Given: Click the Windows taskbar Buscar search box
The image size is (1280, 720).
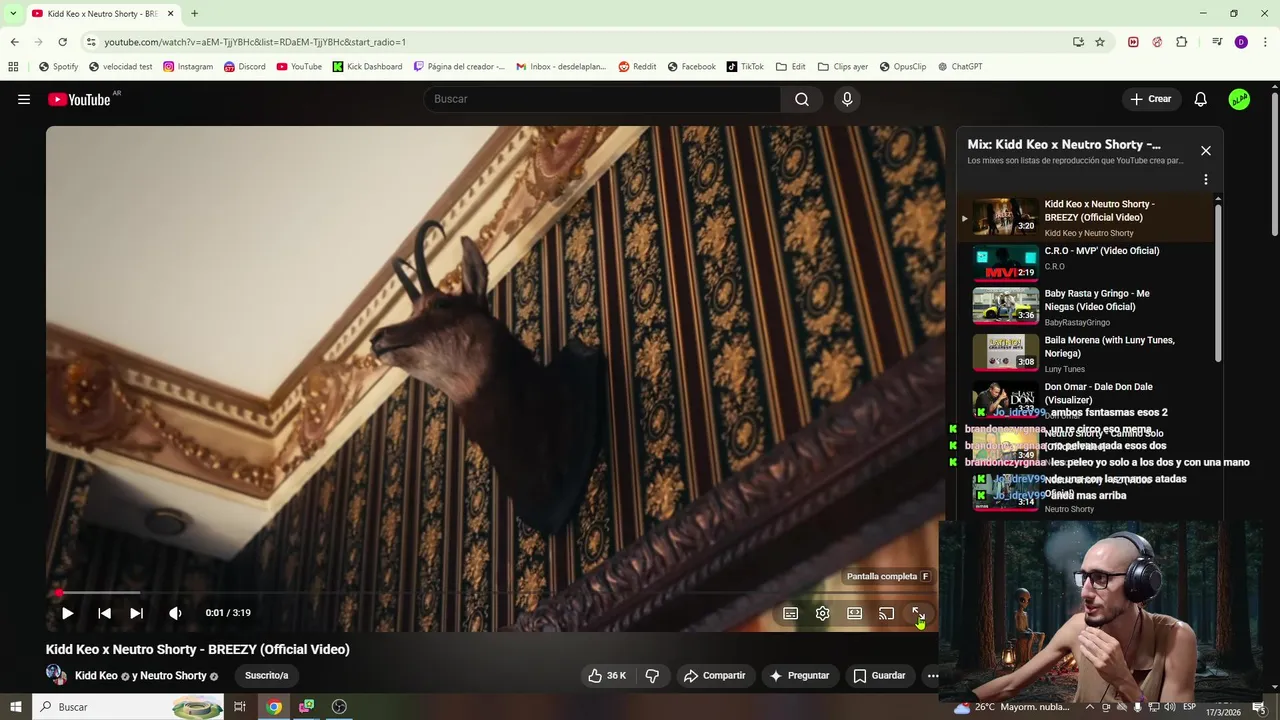Looking at the screenshot, I should click(128, 707).
